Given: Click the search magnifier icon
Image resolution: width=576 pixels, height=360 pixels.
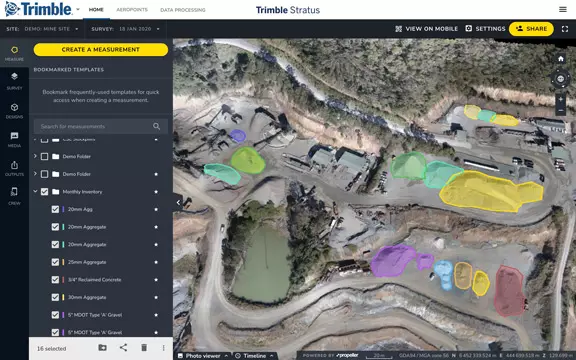Looking at the screenshot, I should 156,126.
